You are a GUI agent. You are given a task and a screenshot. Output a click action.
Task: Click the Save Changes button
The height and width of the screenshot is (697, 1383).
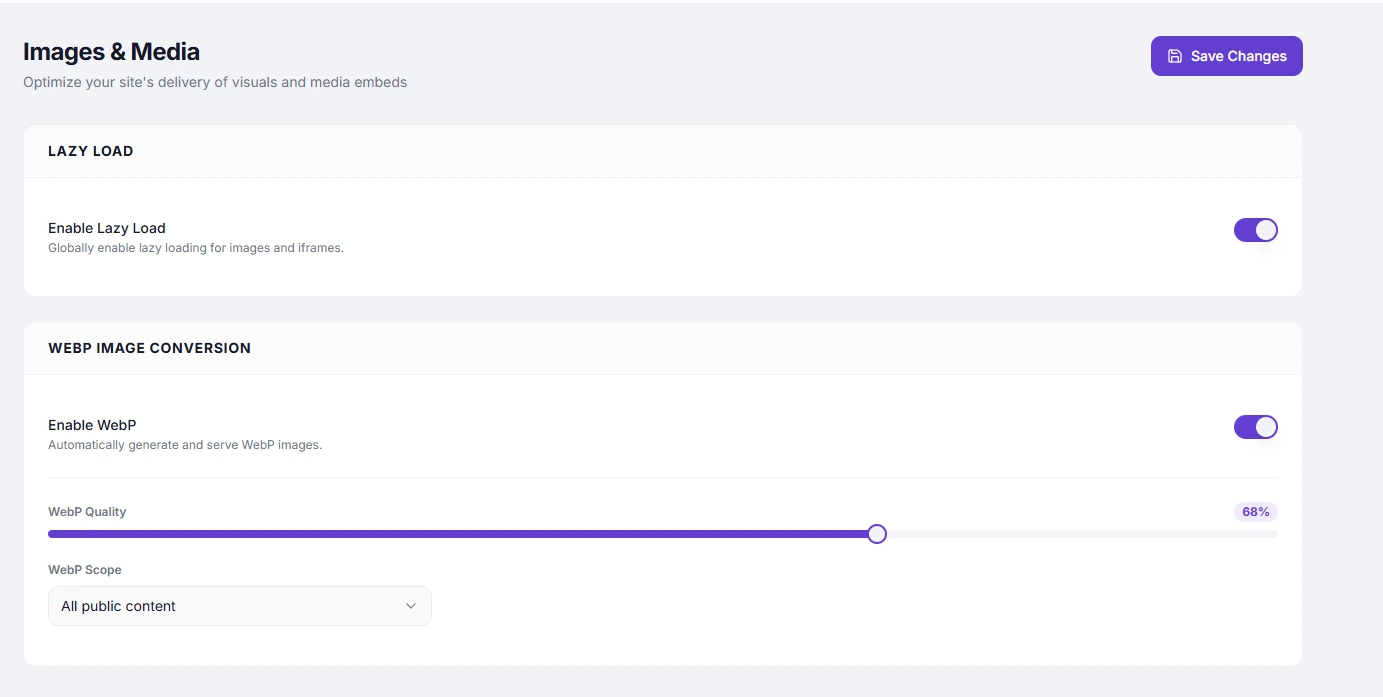tap(1226, 56)
